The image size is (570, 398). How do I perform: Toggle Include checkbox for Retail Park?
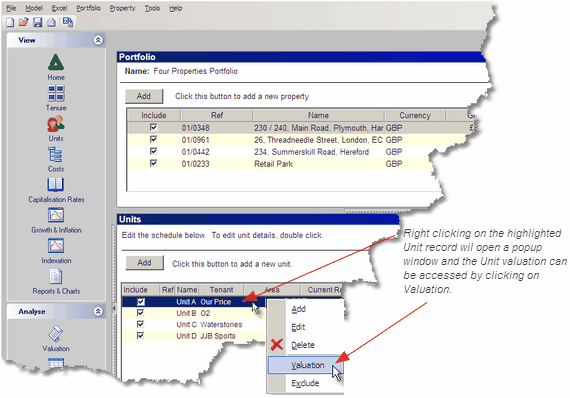153,163
